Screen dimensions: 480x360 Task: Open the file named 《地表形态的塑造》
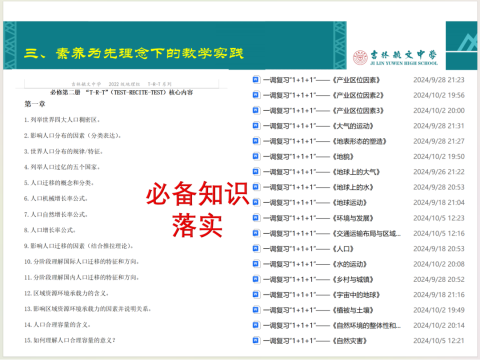325,141
